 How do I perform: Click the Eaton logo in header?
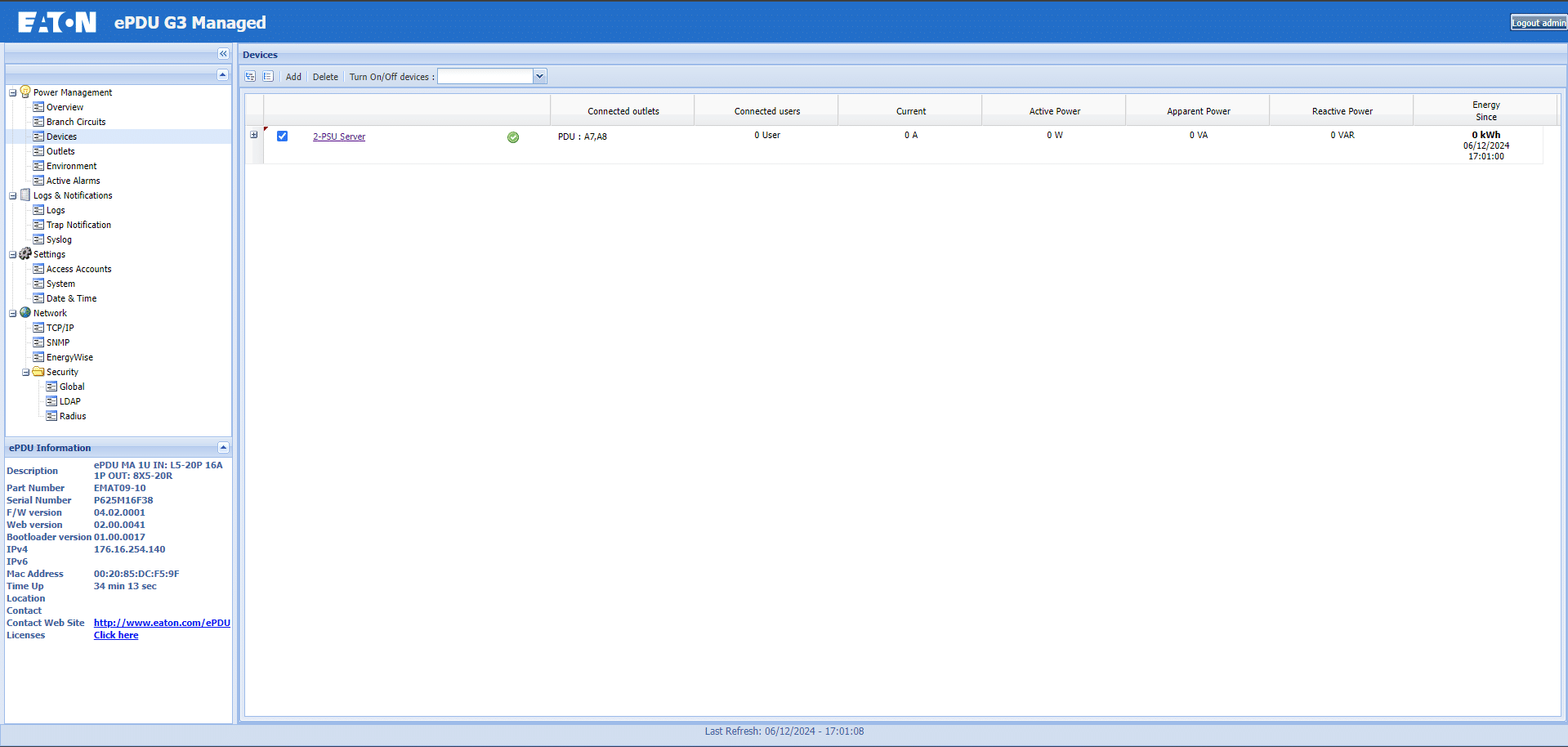[x=57, y=22]
